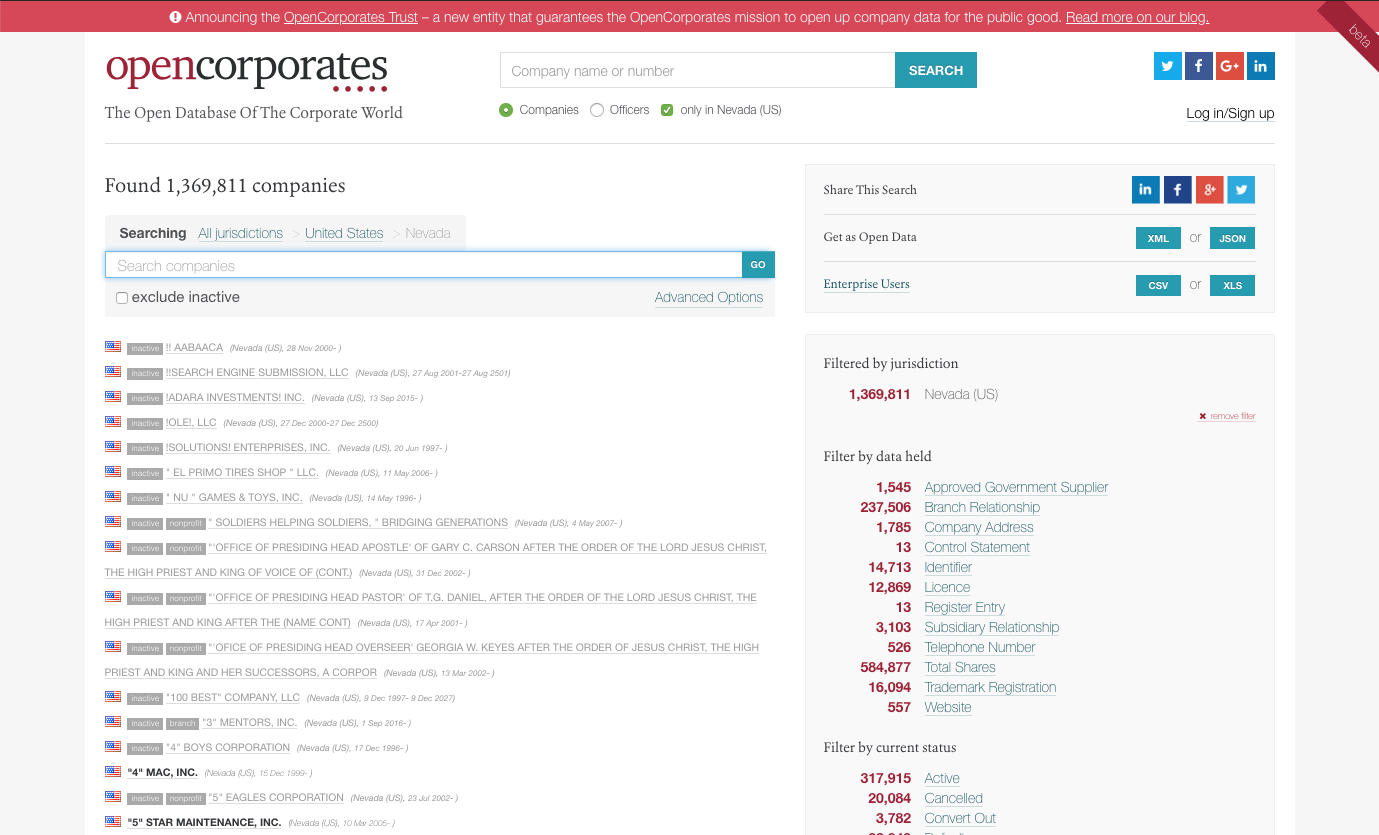Filter by Company Address

click(979, 527)
